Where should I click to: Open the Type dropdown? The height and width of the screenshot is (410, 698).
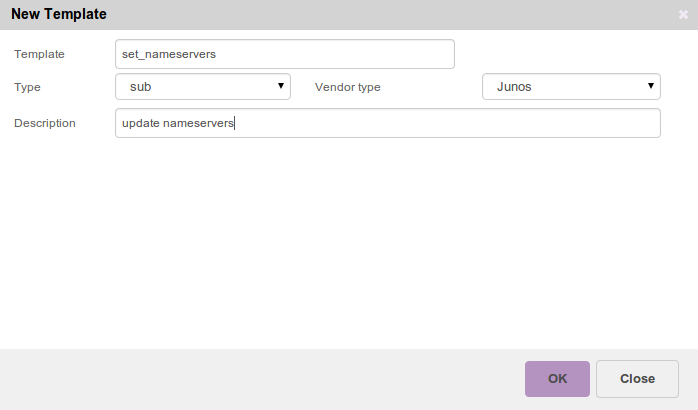(203, 87)
